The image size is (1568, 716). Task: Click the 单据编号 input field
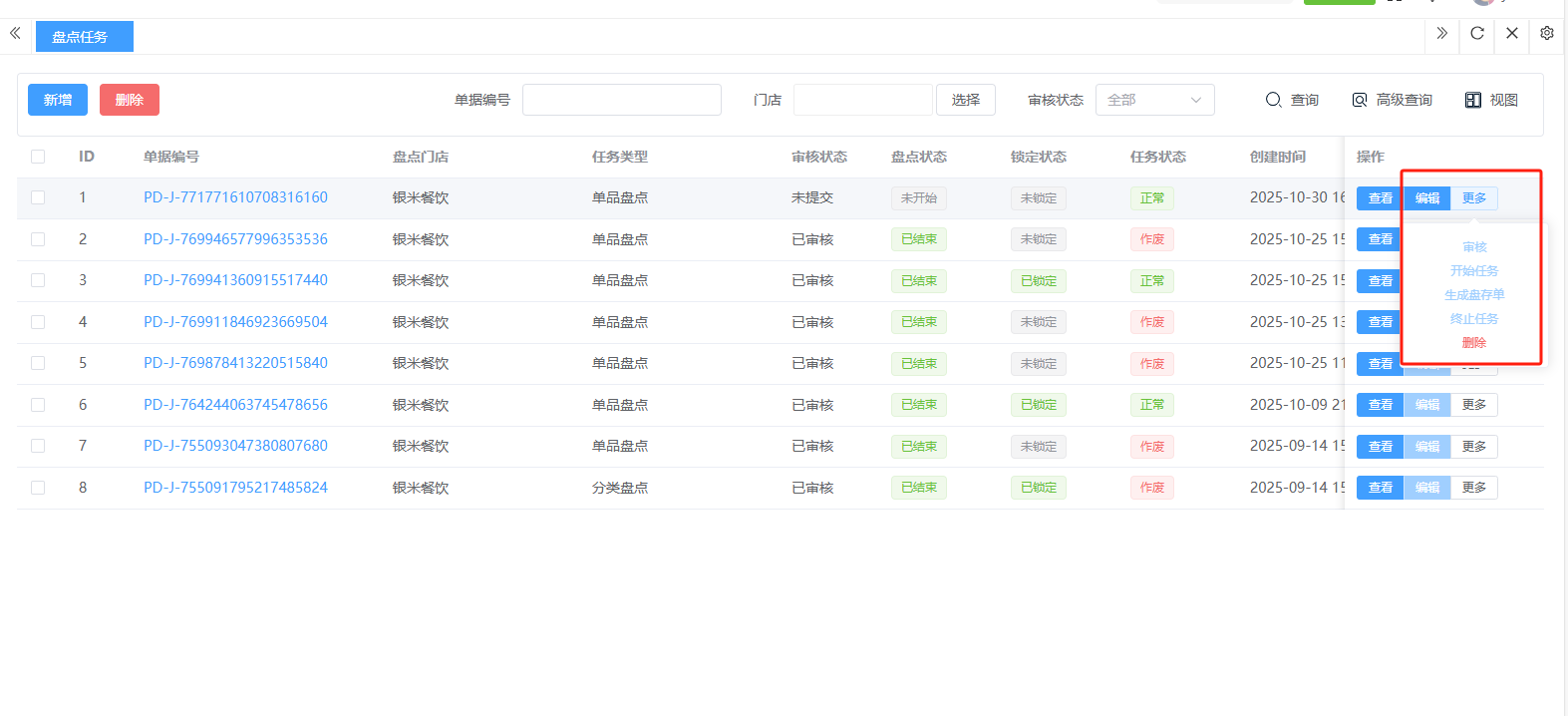coord(621,100)
